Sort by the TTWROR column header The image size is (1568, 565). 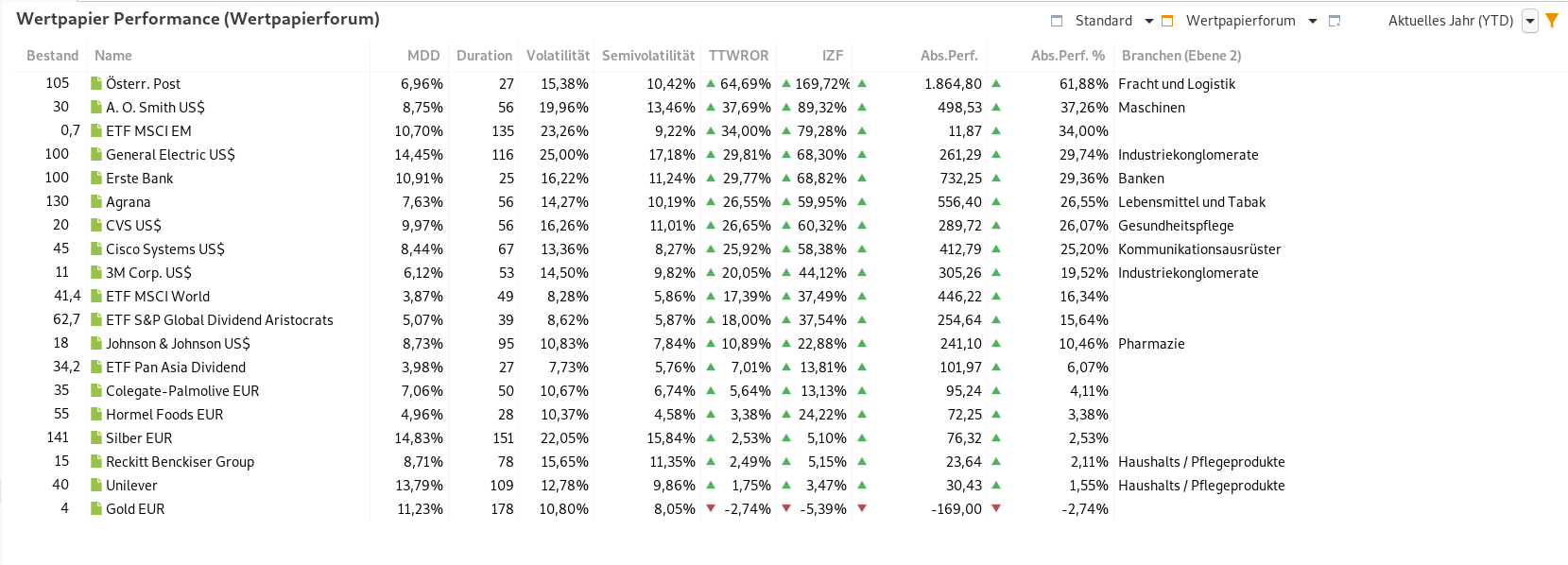(x=739, y=56)
